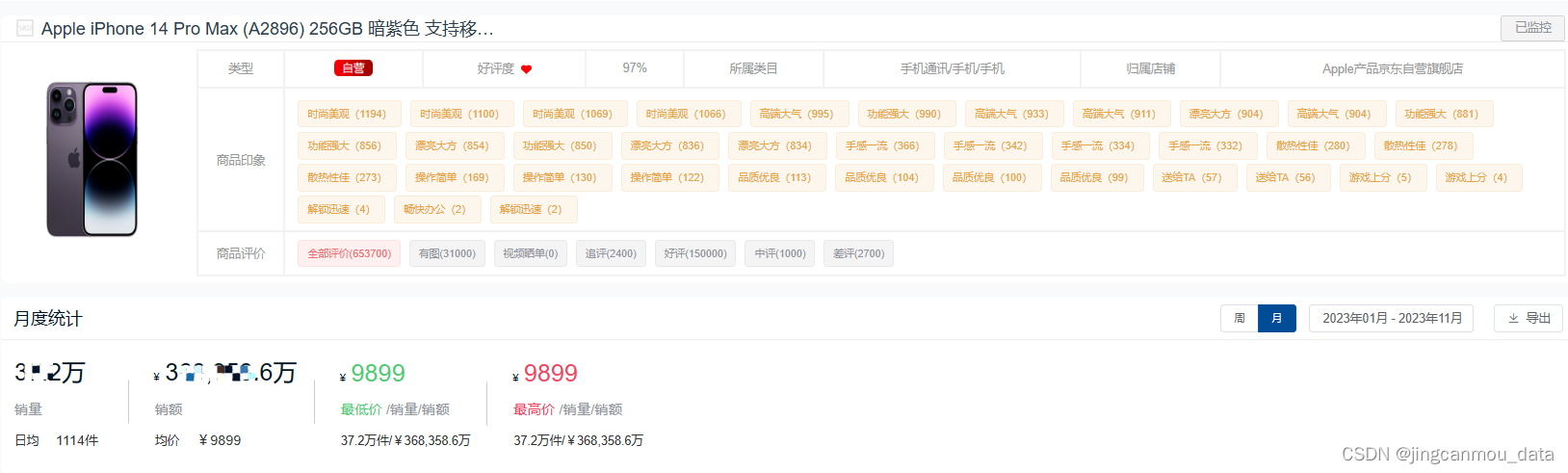Click the 散热性佳 (273) tag

tap(347, 177)
